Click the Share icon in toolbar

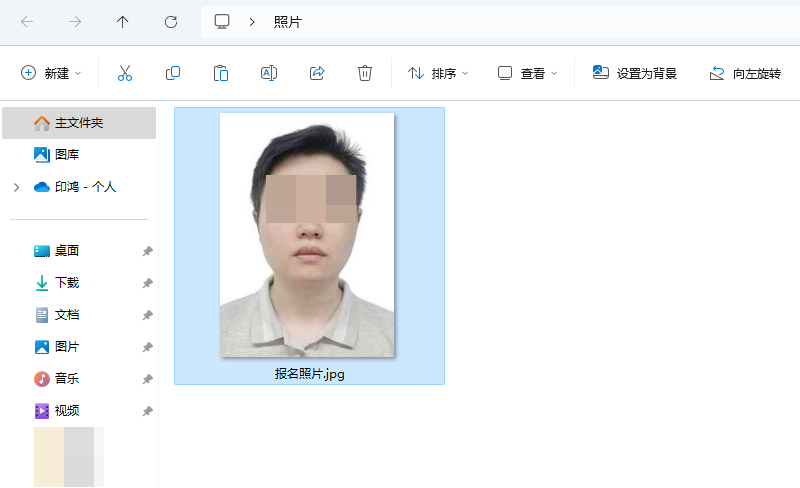click(317, 73)
